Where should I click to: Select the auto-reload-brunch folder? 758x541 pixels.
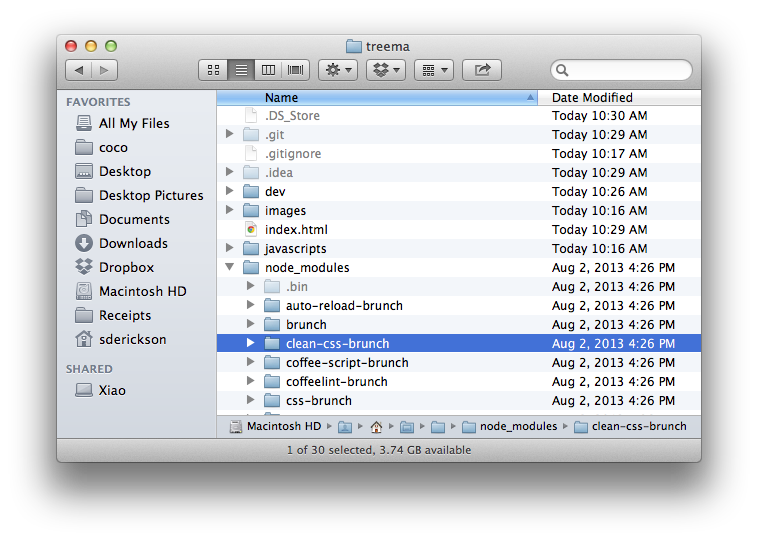(459, 306)
